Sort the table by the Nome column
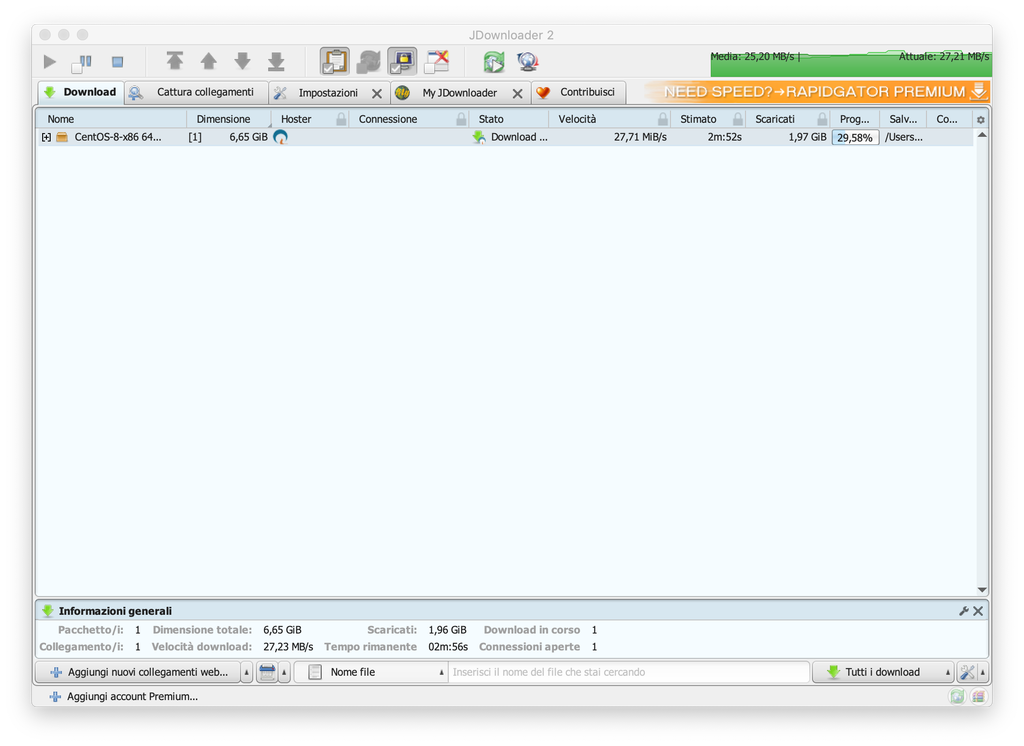The image size is (1024, 746). (x=112, y=119)
